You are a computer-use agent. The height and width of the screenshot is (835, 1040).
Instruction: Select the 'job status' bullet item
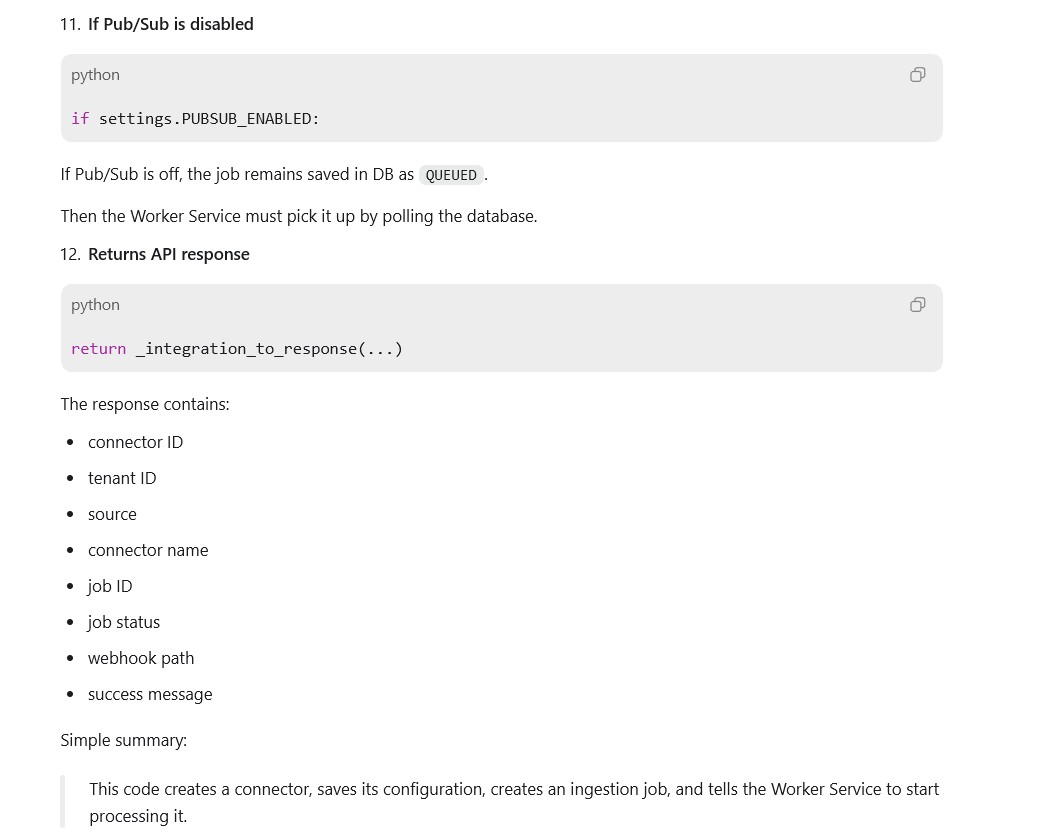coord(124,622)
